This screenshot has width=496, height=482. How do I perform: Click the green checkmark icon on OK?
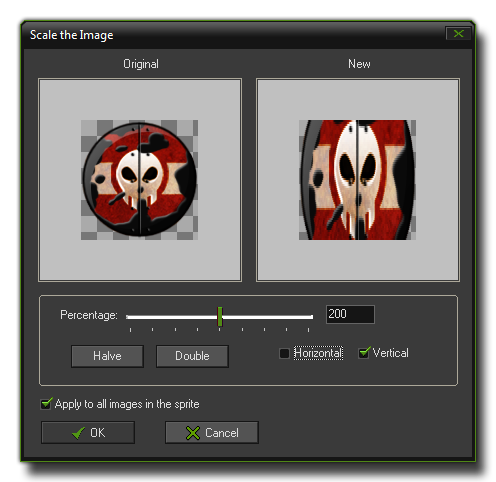78,433
